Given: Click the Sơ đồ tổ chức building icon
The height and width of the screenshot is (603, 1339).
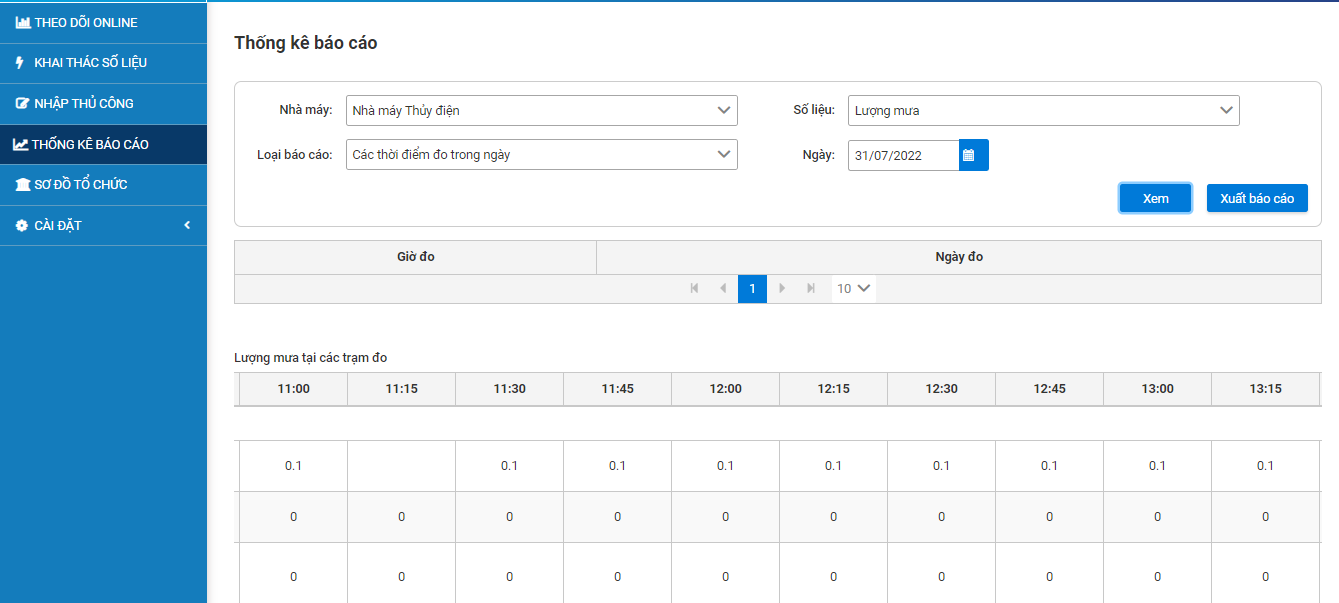Looking at the screenshot, I should point(23,185).
